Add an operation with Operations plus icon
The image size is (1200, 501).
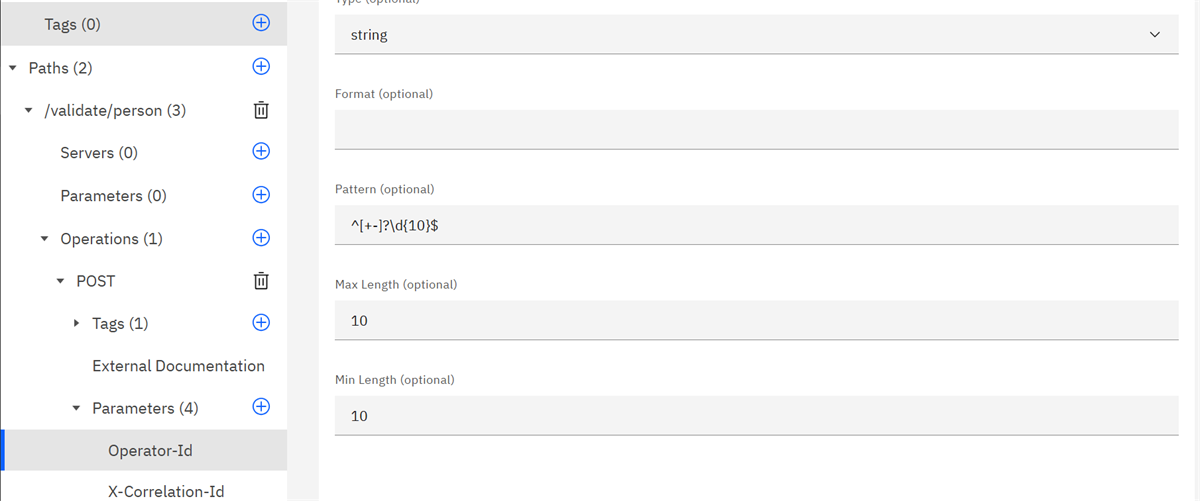261,238
